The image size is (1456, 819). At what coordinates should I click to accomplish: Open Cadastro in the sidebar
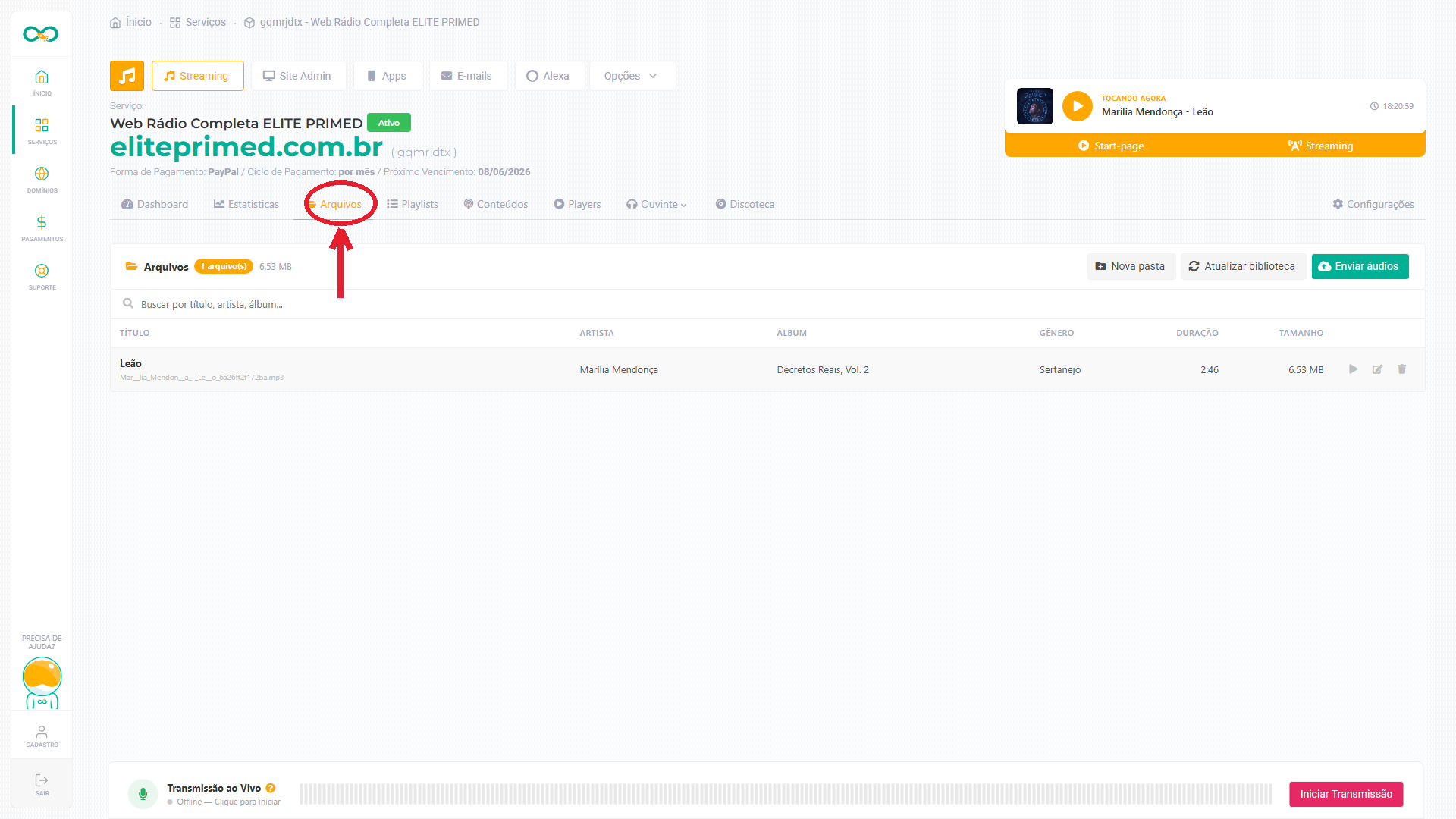coord(42,736)
